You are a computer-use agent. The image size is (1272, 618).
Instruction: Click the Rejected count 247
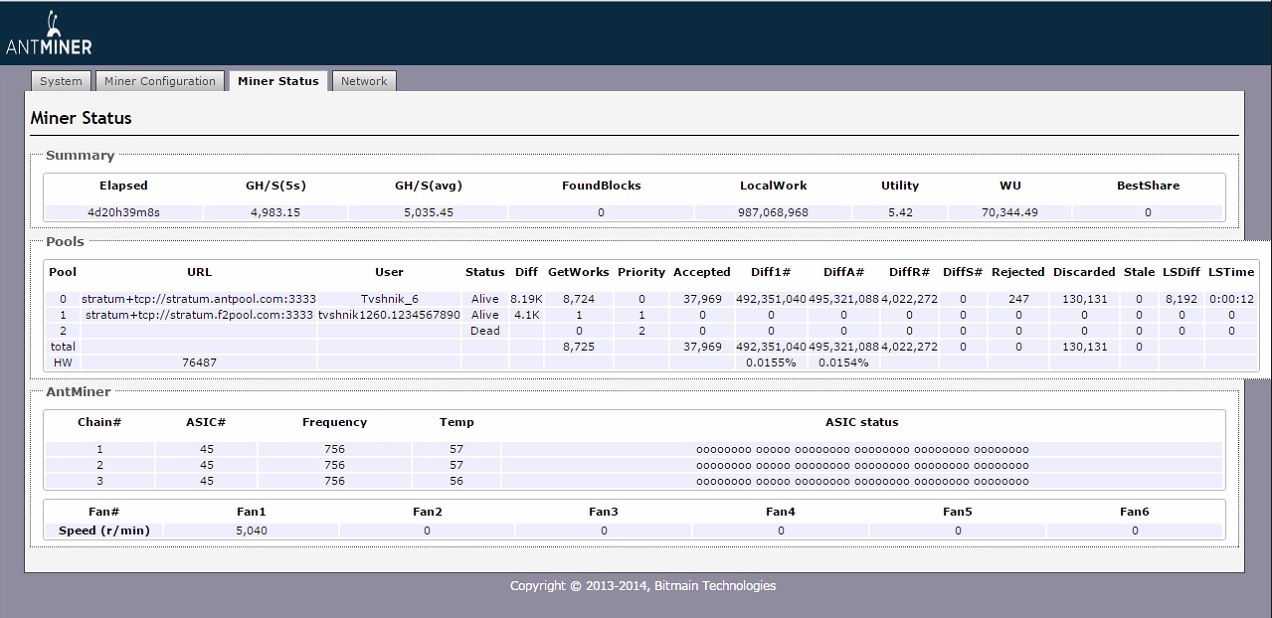1018,299
